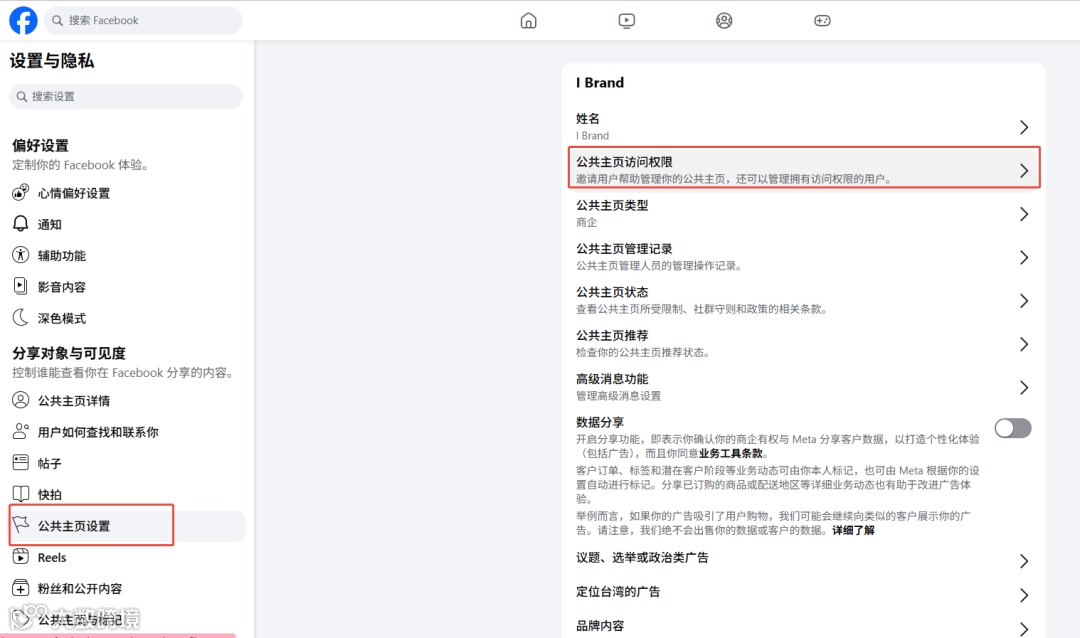Image resolution: width=1080 pixels, height=638 pixels.
Task: Click the Facebook logo icon
Action: [x=23, y=21]
